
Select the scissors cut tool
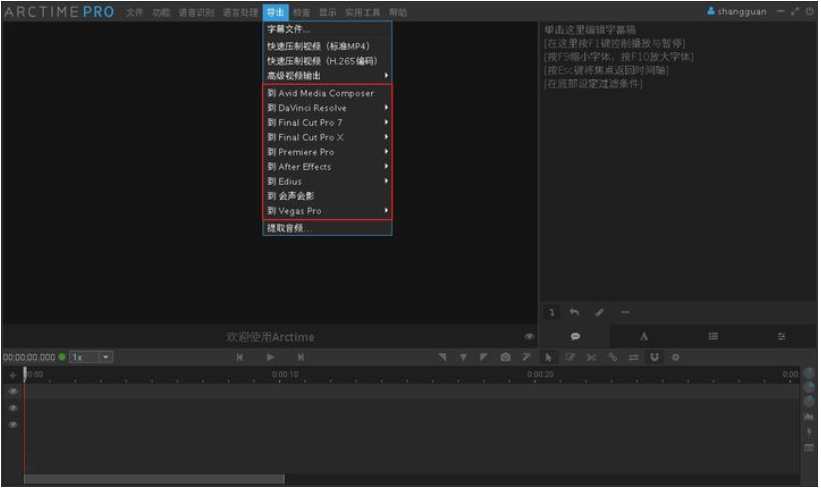point(591,357)
